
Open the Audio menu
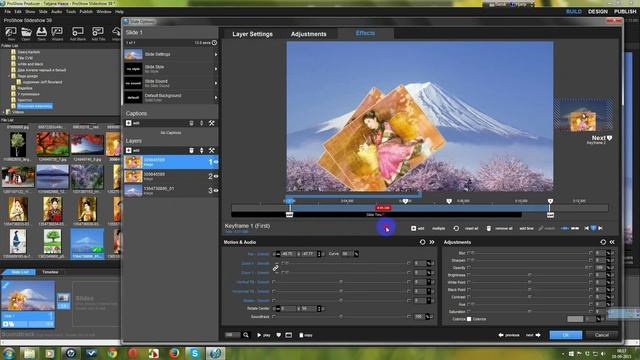(x=57, y=11)
